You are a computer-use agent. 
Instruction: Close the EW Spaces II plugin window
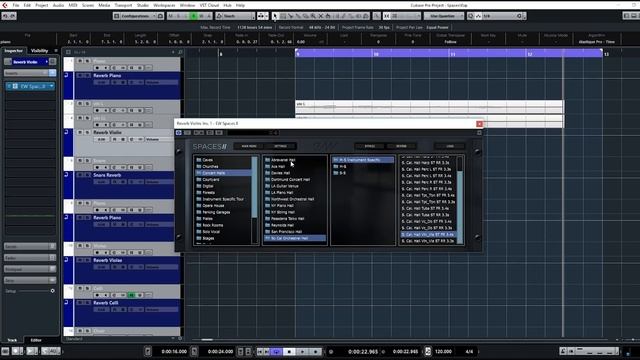(479, 124)
